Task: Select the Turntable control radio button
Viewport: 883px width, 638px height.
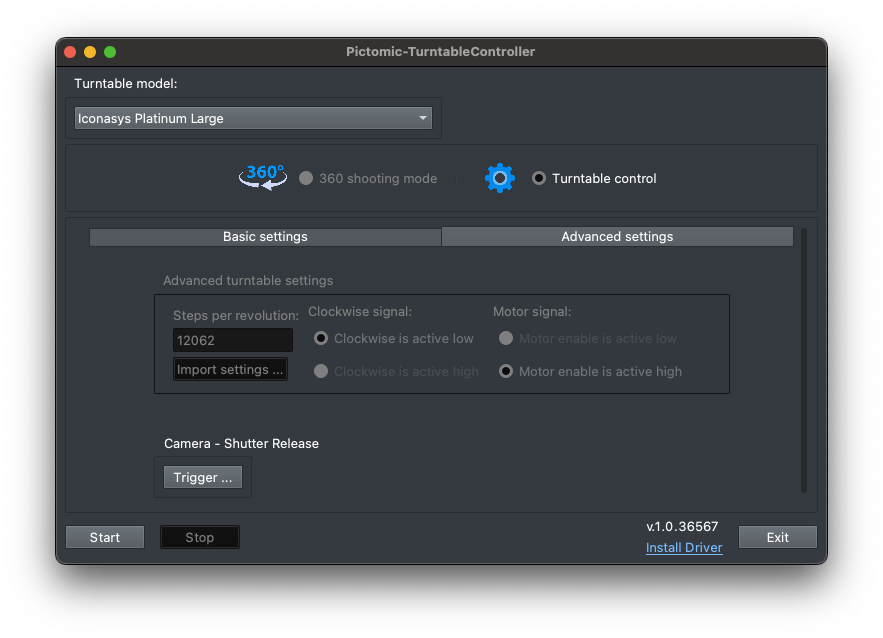Action: [539, 179]
